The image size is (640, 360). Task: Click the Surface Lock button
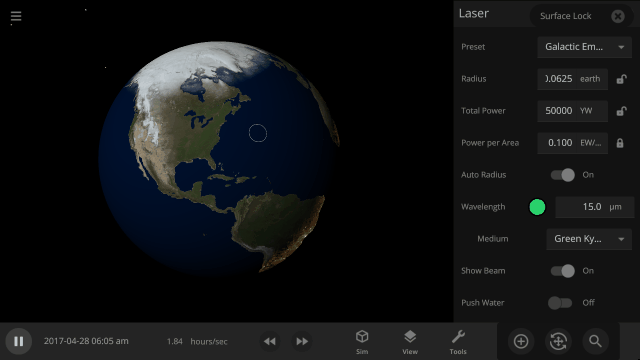tap(565, 16)
